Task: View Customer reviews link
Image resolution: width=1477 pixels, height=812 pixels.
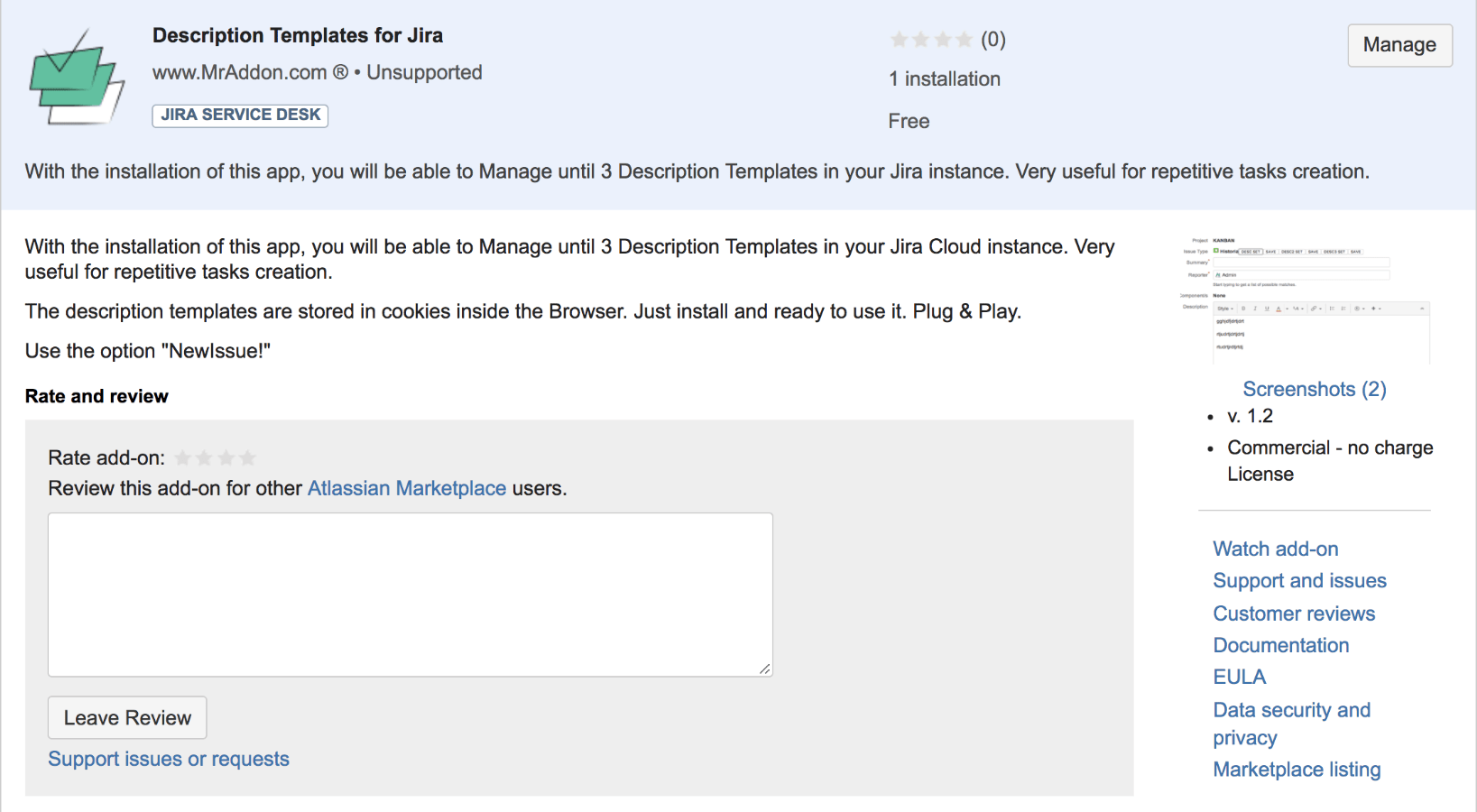Action: tap(1294, 614)
